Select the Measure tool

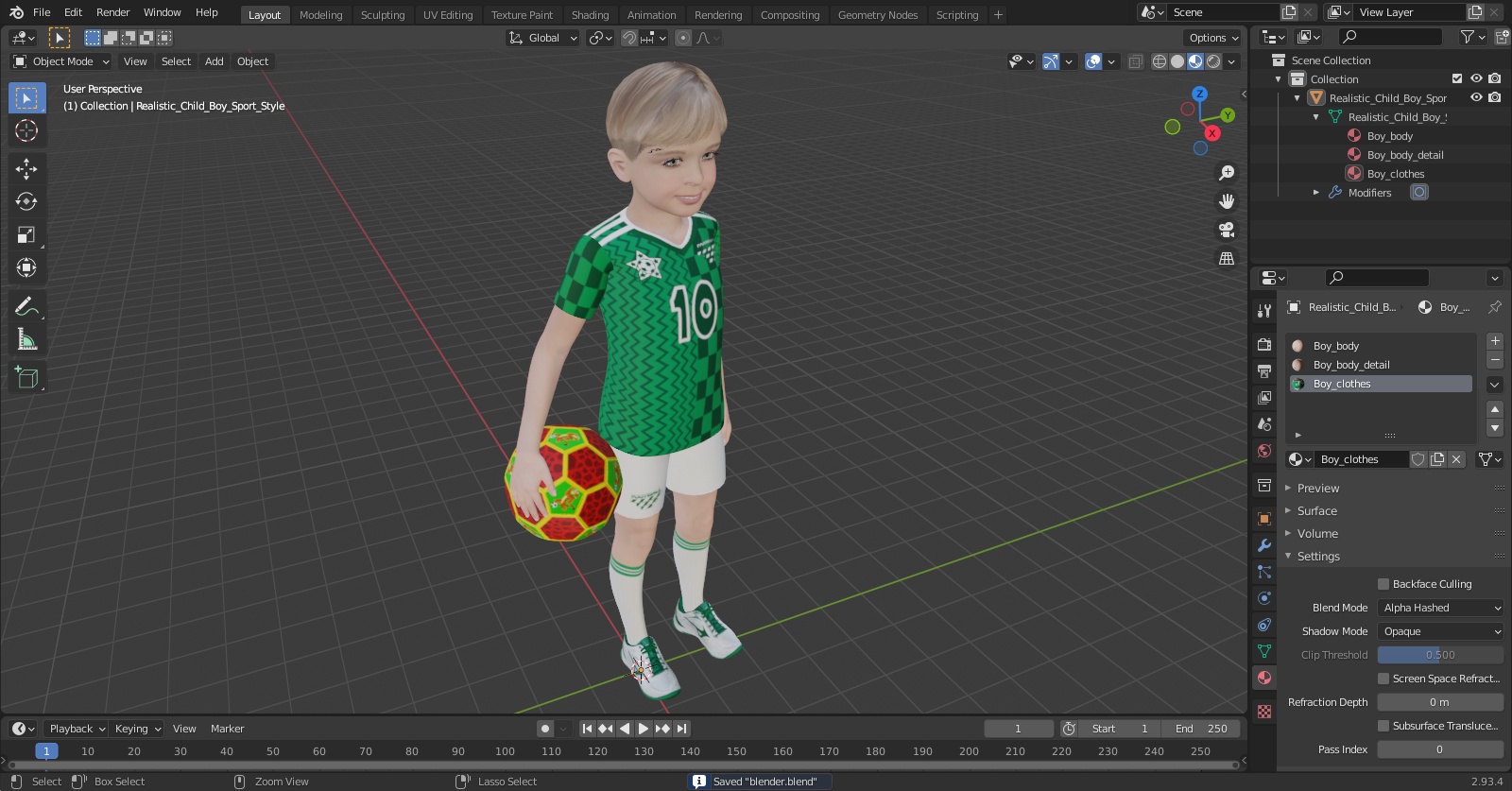[26, 339]
